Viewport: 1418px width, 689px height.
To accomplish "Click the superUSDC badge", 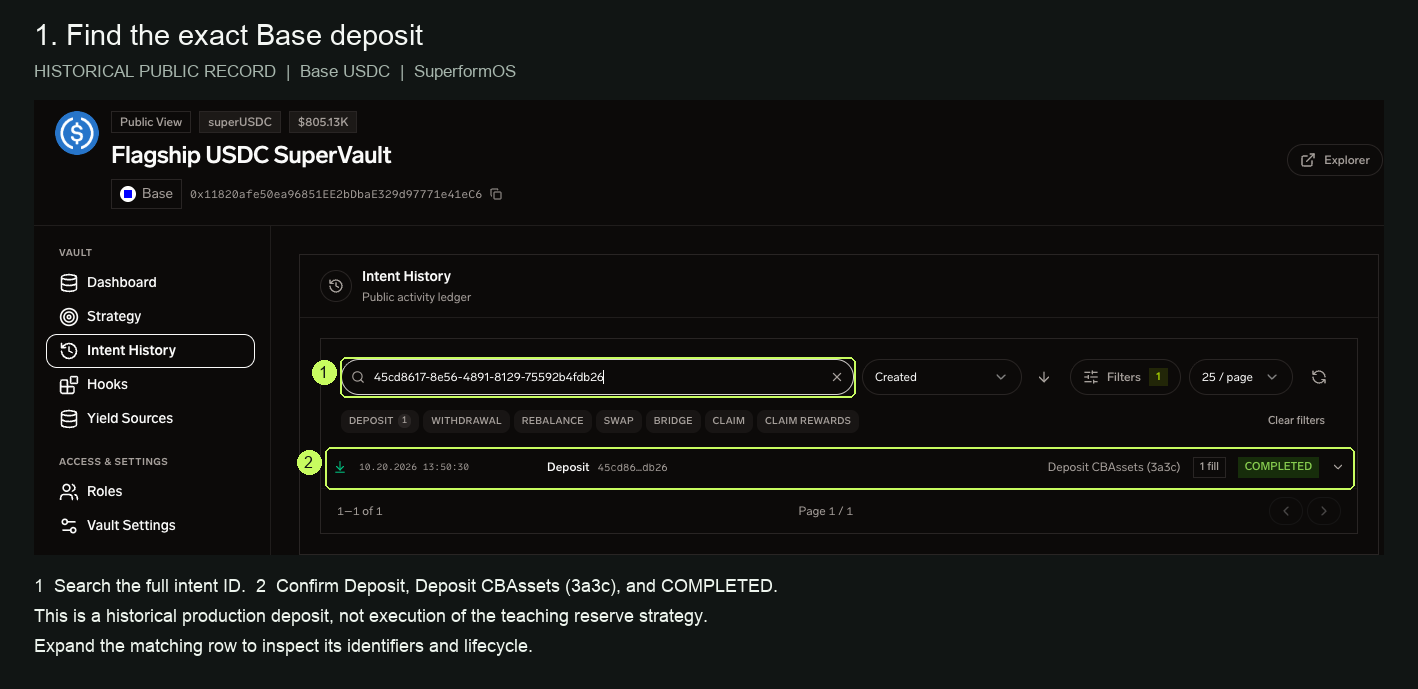I will coord(240,122).
